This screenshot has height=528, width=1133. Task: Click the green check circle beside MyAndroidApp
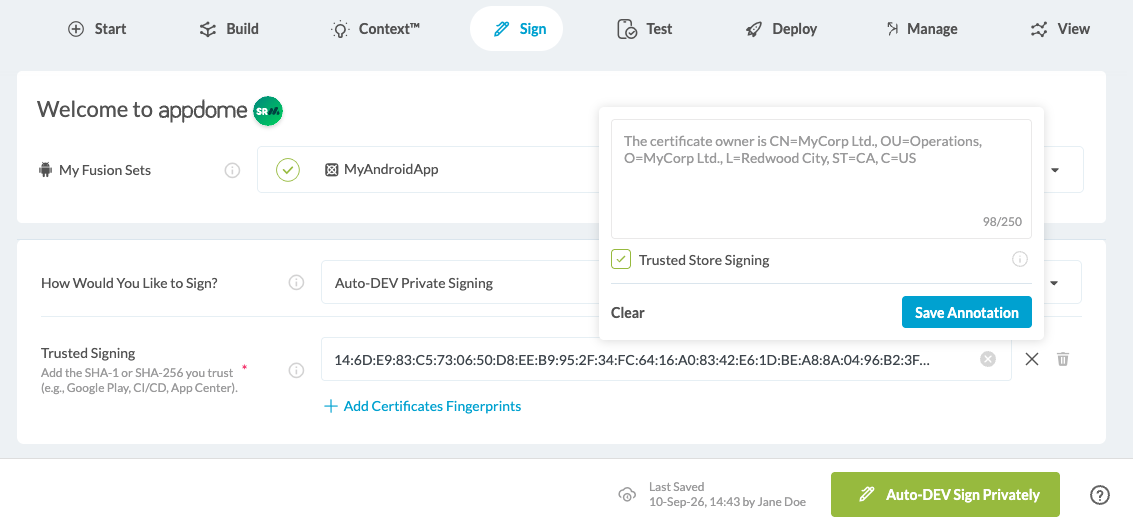288,170
